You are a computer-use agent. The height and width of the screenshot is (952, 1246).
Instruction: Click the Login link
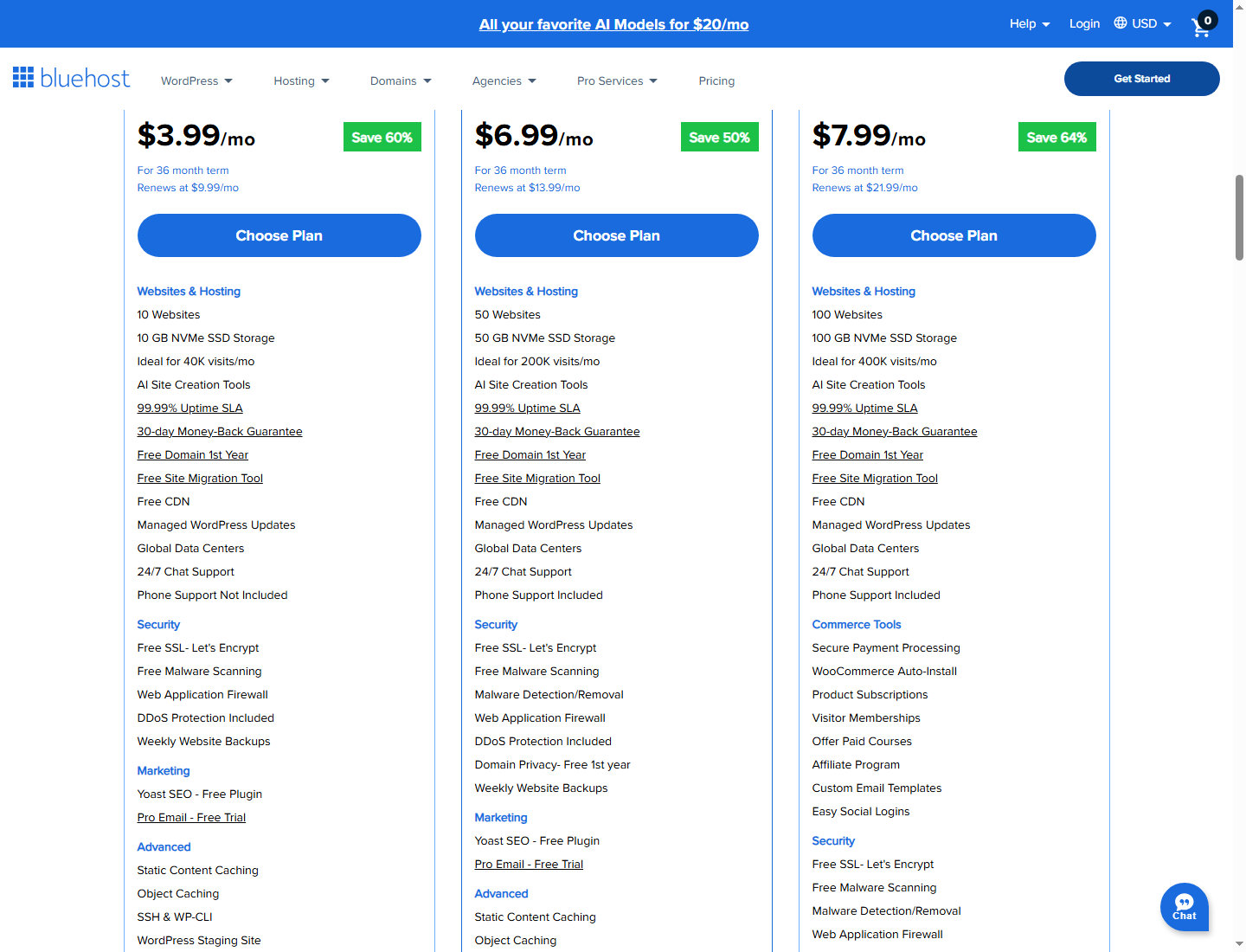pyautogui.click(x=1084, y=23)
